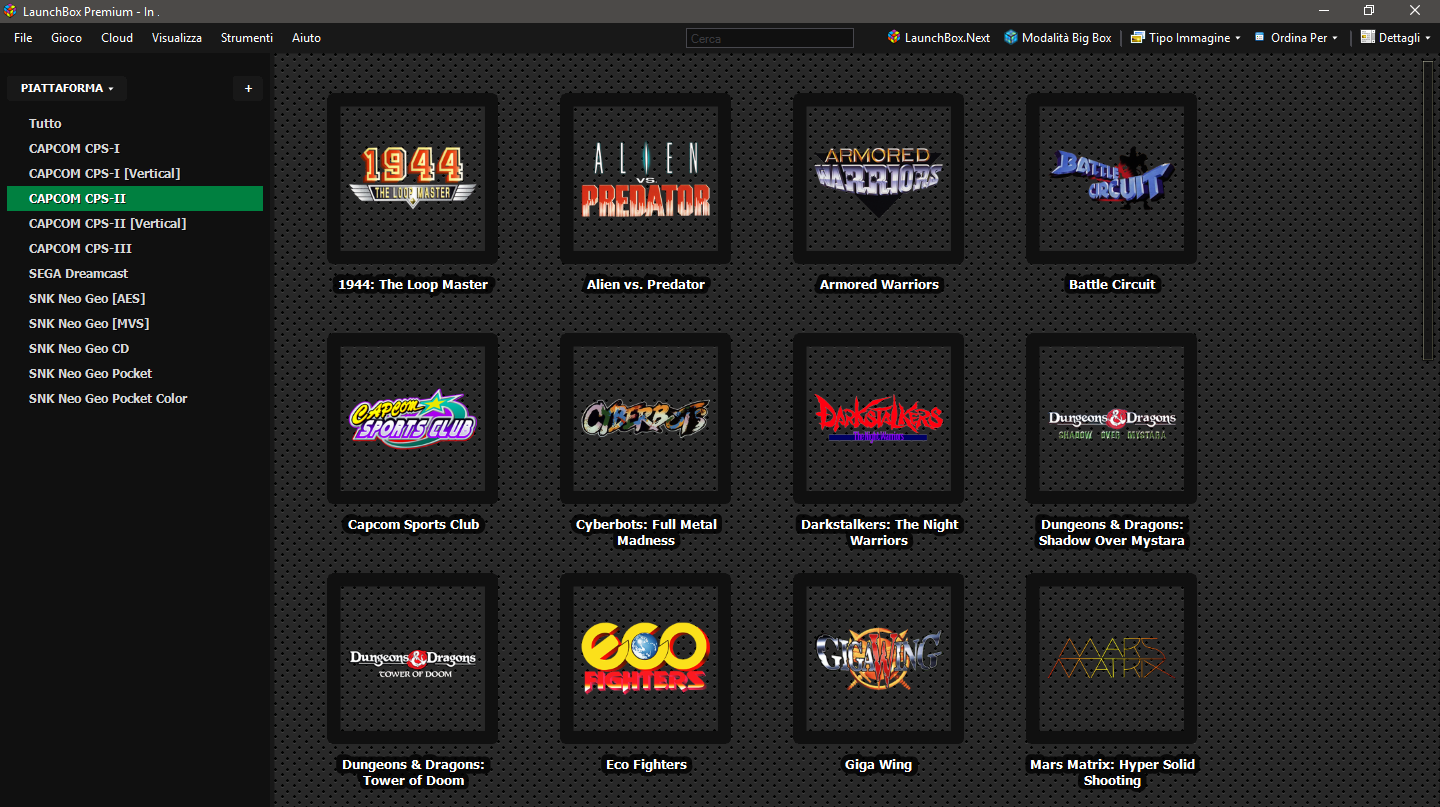Select Tutto in the platform list
The width and height of the screenshot is (1440, 807).
click(135, 123)
